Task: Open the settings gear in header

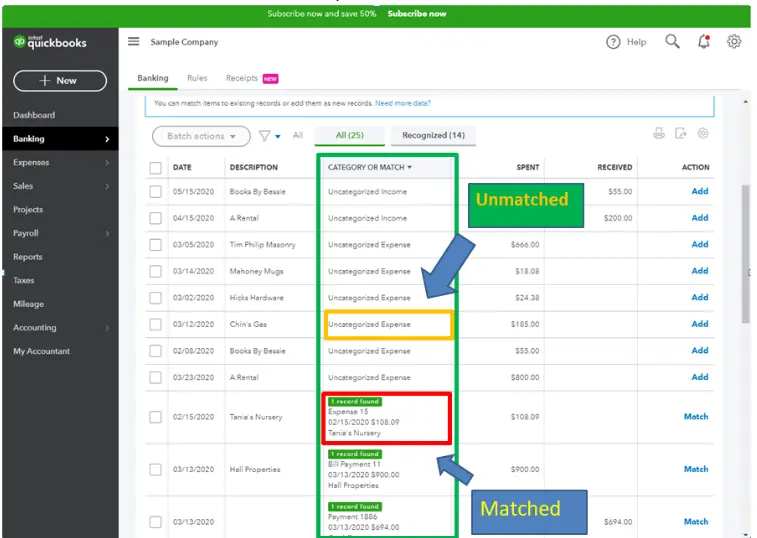Action: pyautogui.click(x=734, y=42)
